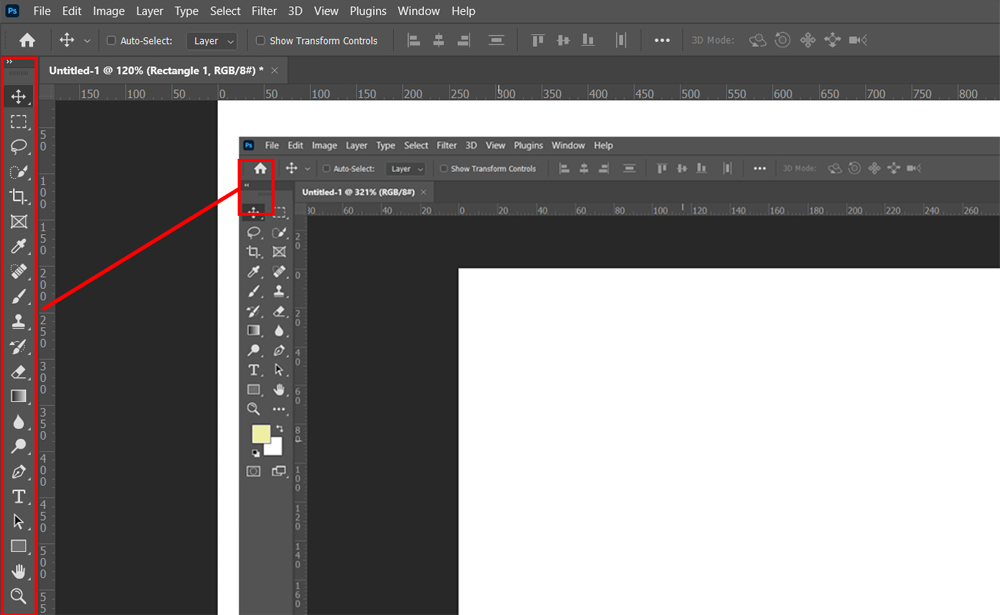Select the Frame tool in the single-column toolbar
This screenshot has height=615, width=1000.
[18, 221]
